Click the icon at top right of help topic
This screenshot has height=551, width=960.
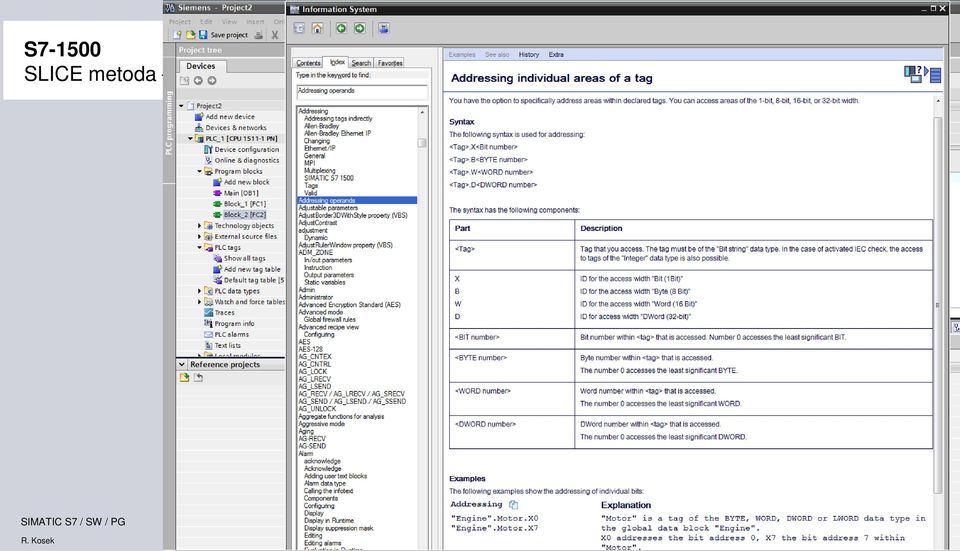922,74
